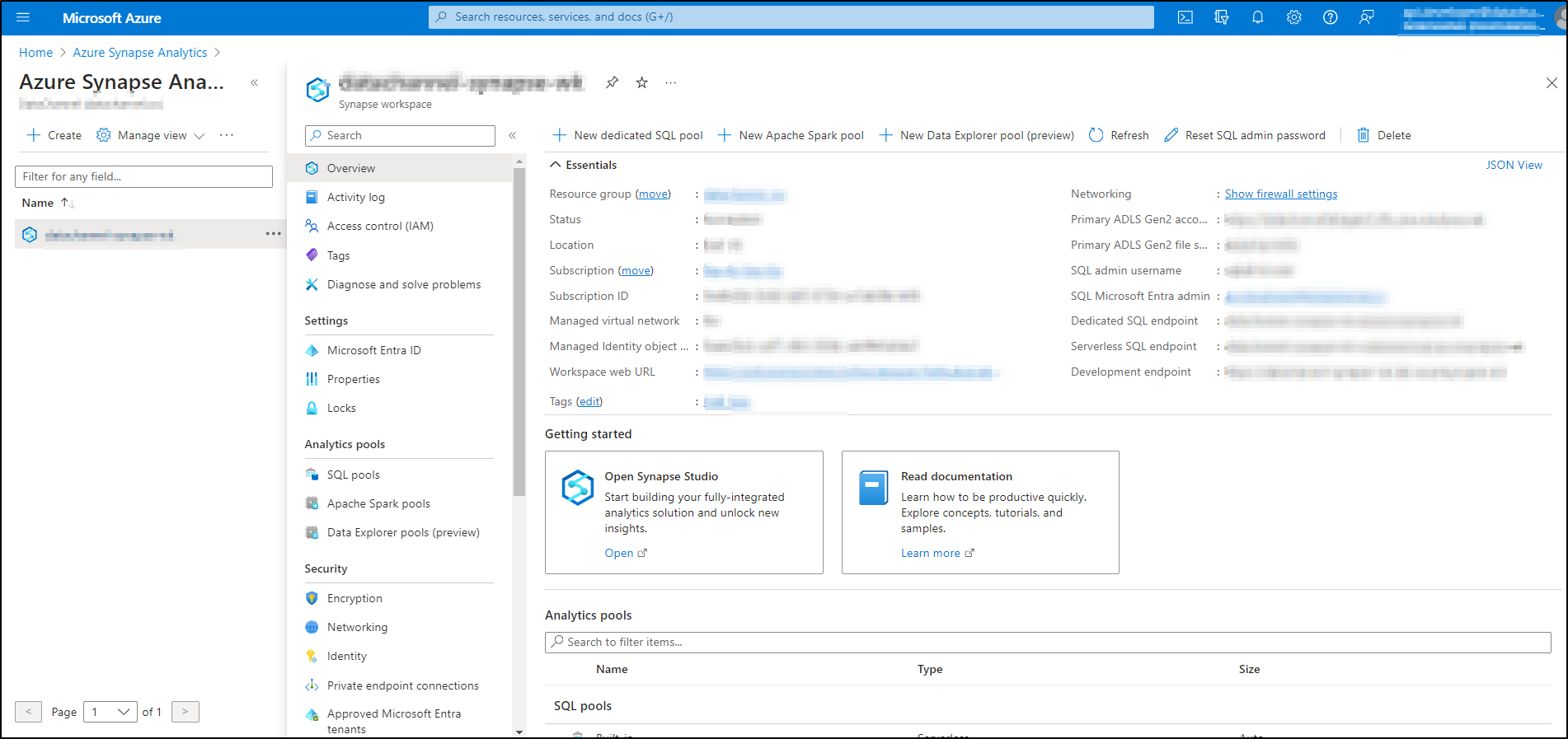Go to Home breadcrumb
The image size is (1568, 739).
point(35,52)
